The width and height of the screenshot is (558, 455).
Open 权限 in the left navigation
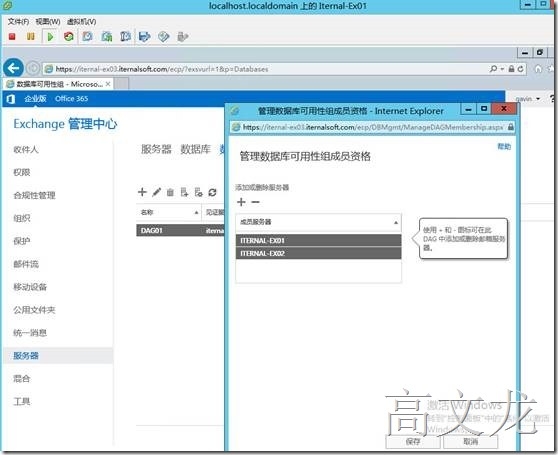22,172
